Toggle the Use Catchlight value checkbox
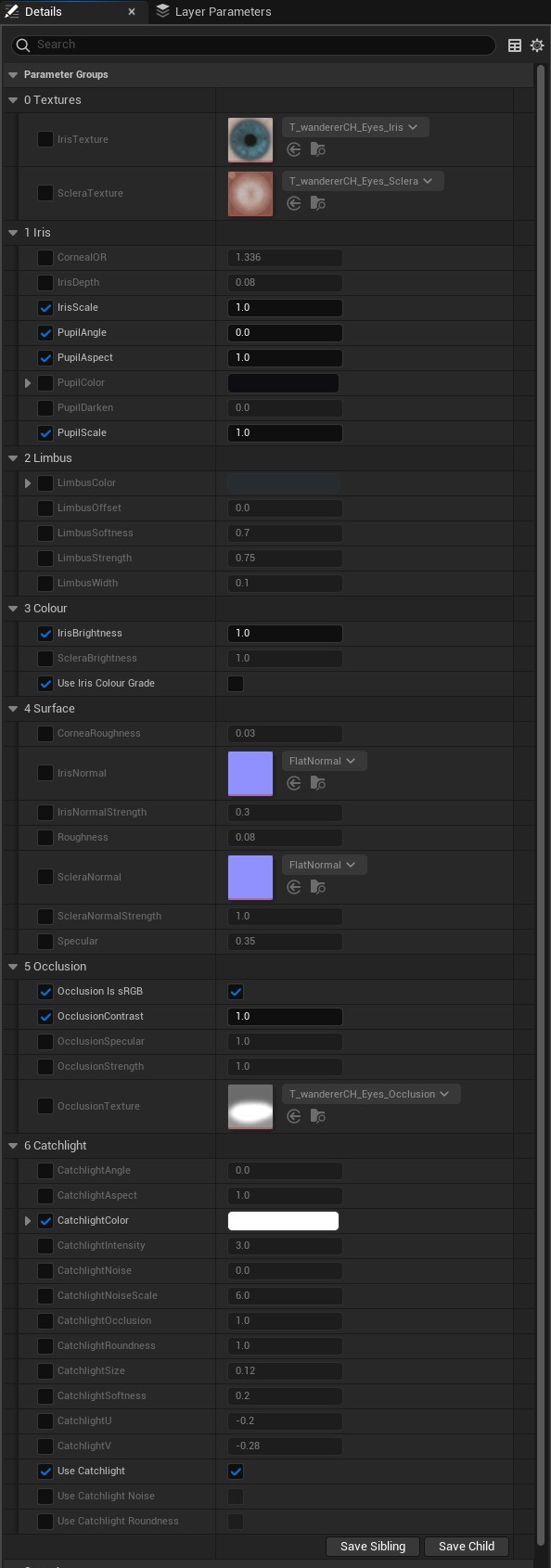This screenshot has height=1568, width=551. point(236,1471)
